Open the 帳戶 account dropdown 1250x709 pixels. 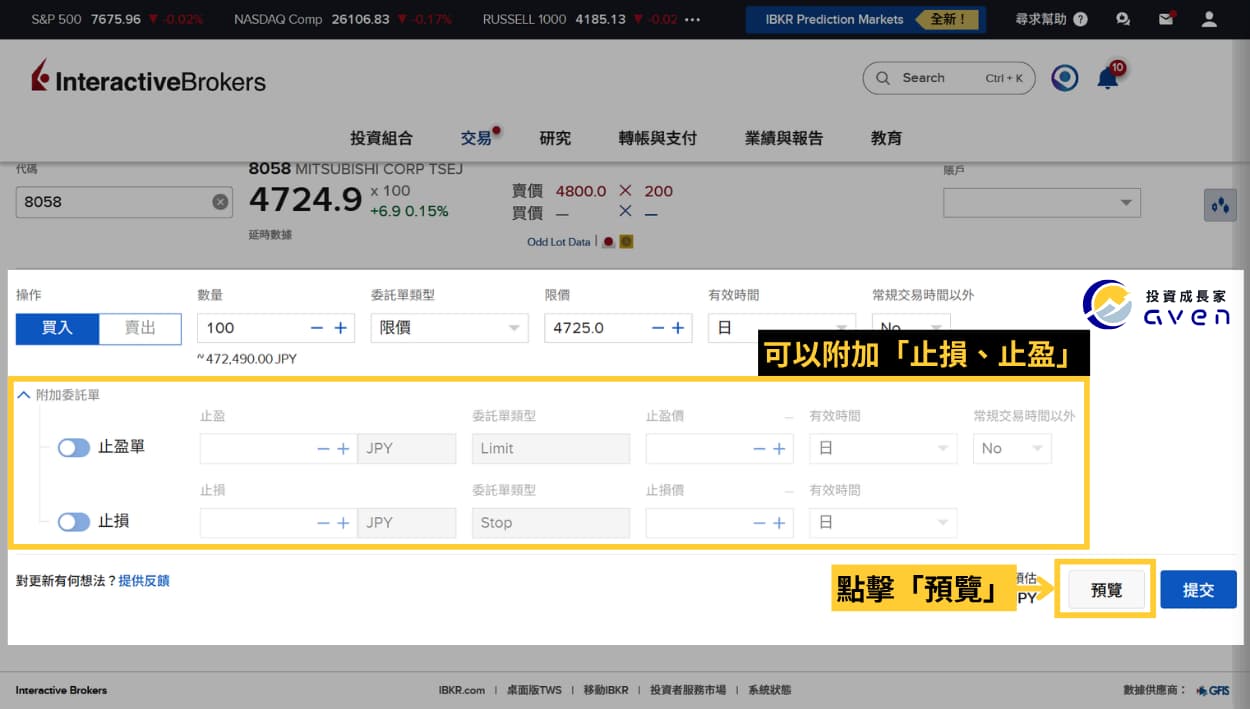[1042, 203]
